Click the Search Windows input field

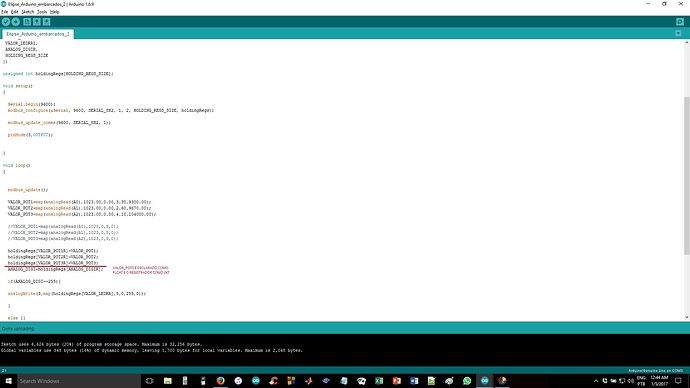coord(79,381)
